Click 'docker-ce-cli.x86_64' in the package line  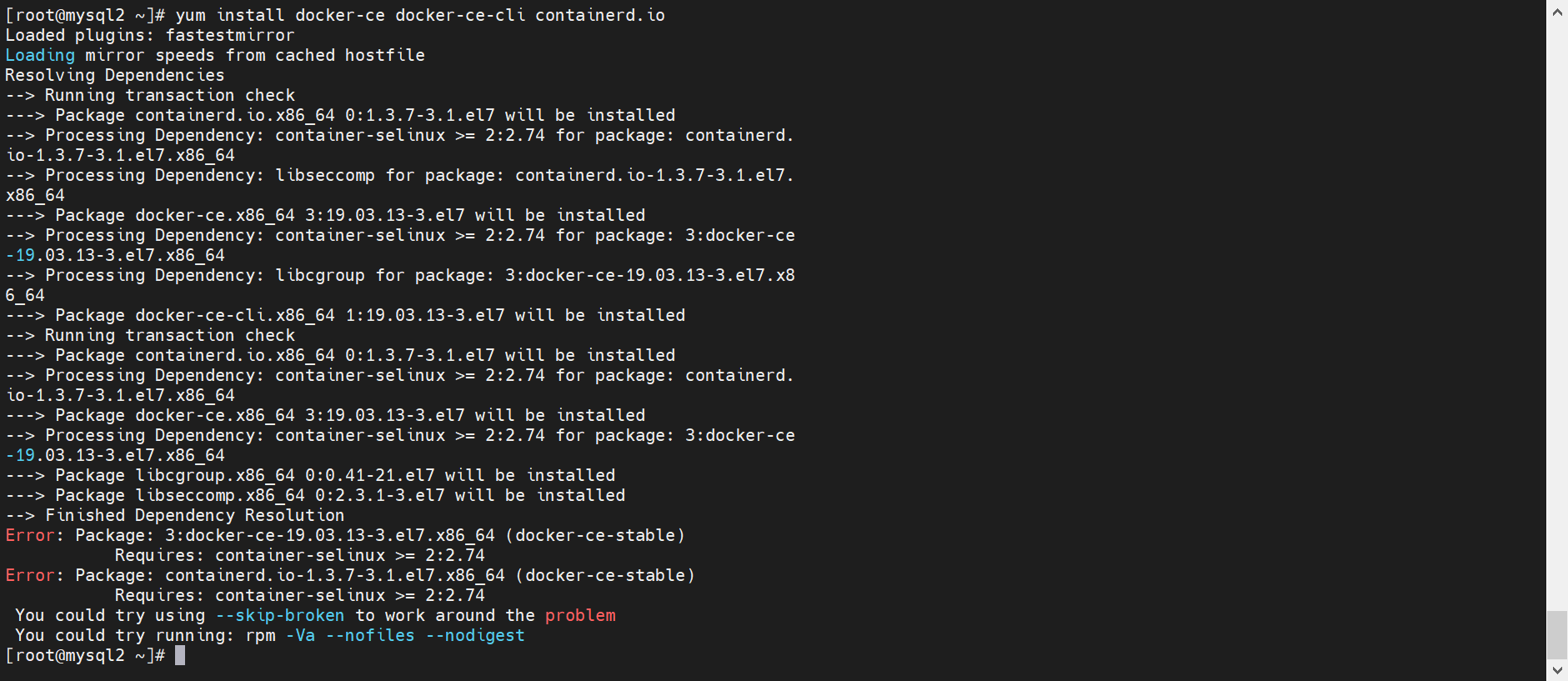tap(235, 315)
